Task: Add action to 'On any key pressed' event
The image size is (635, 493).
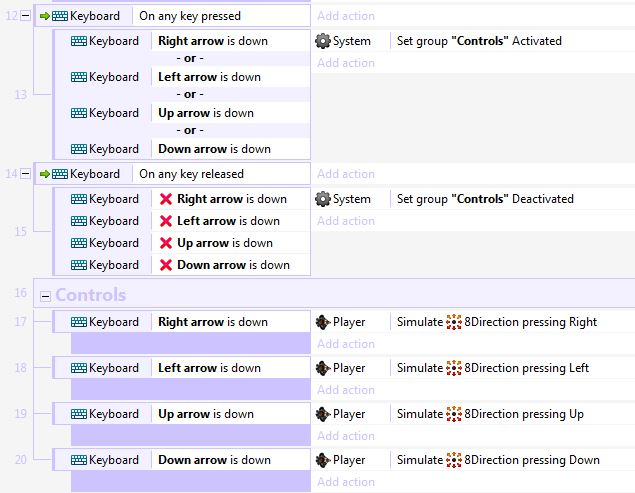Action: tap(346, 16)
